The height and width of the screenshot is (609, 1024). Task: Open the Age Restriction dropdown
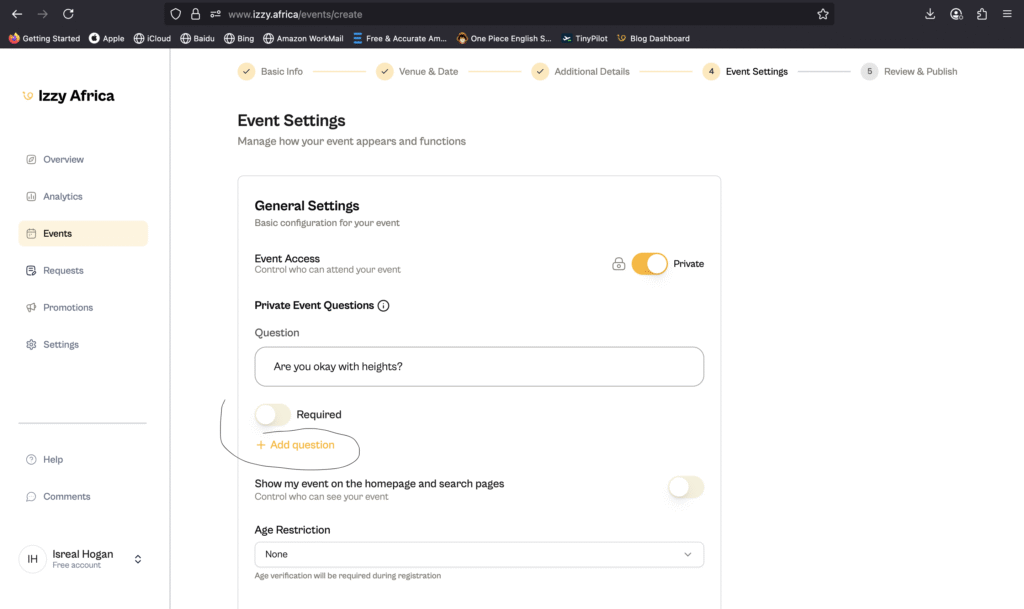479,554
